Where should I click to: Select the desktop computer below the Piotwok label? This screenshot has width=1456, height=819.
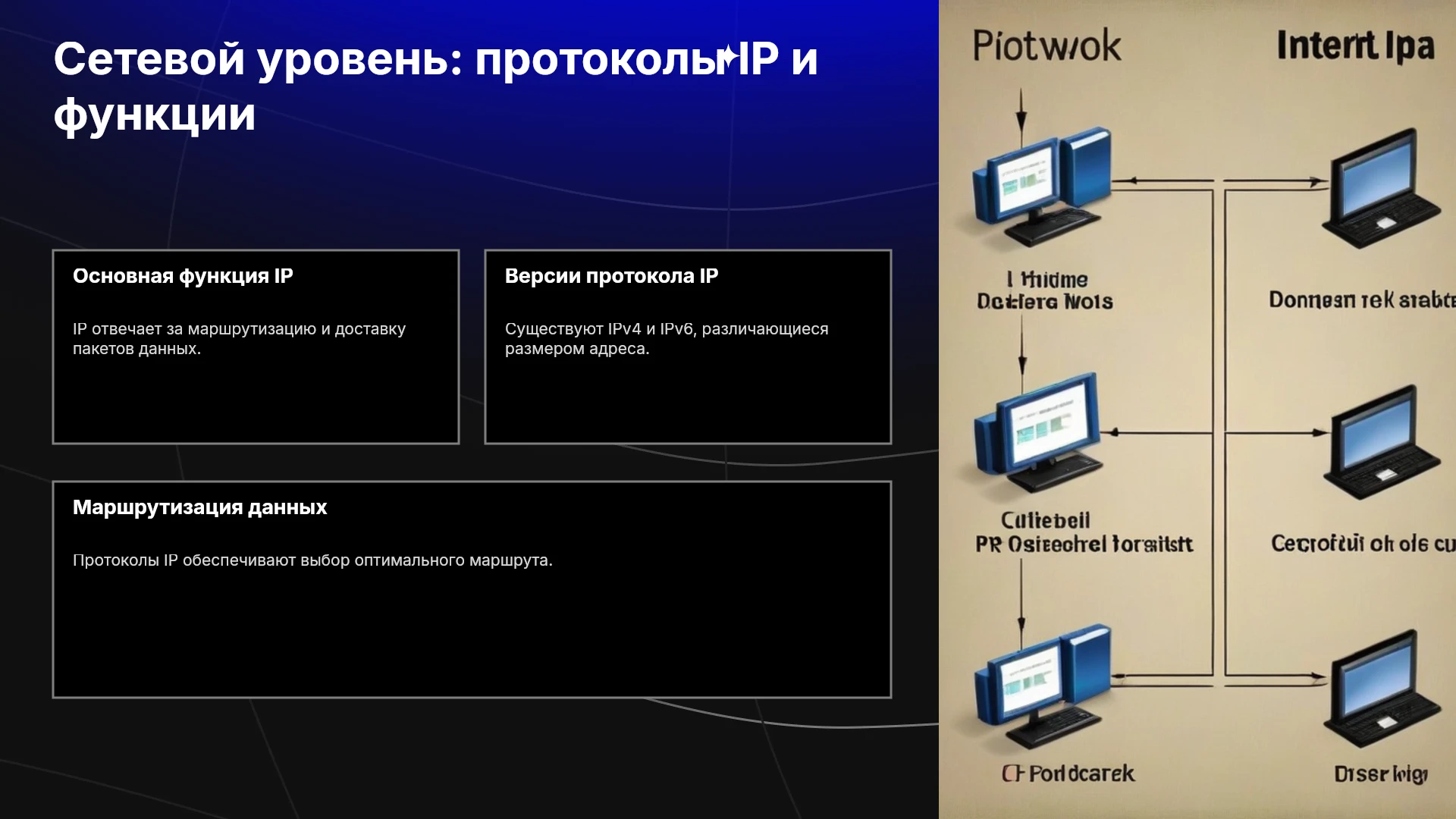pos(1040,188)
